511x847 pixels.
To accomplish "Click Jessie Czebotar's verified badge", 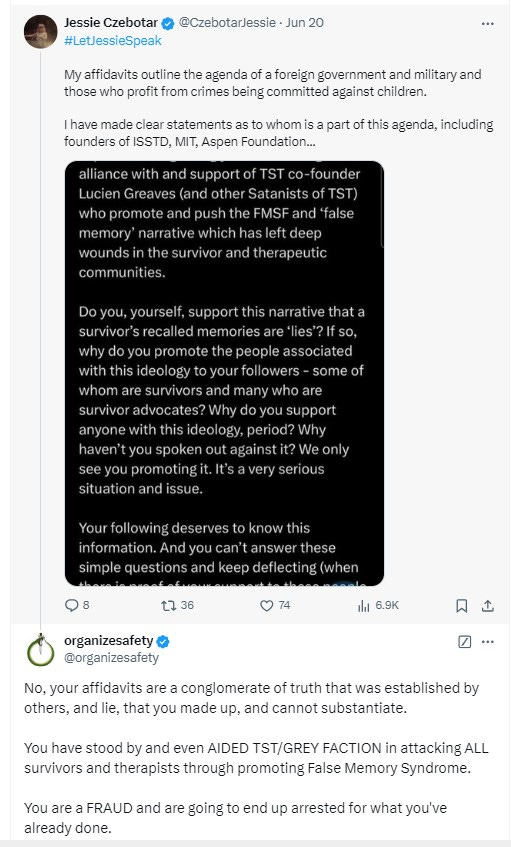I will tap(168, 23).
